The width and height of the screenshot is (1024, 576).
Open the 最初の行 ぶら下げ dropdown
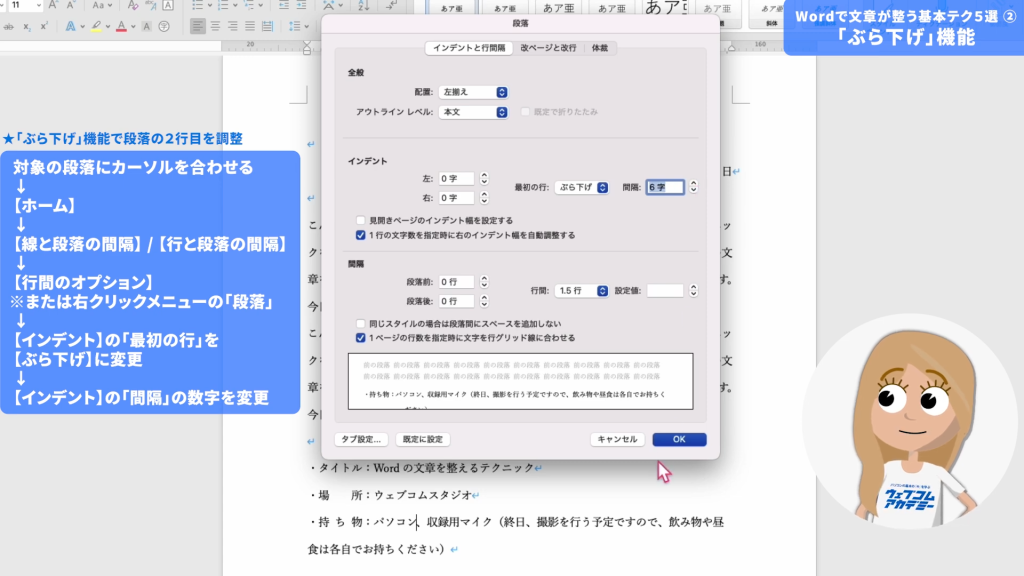tap(581, 187)
